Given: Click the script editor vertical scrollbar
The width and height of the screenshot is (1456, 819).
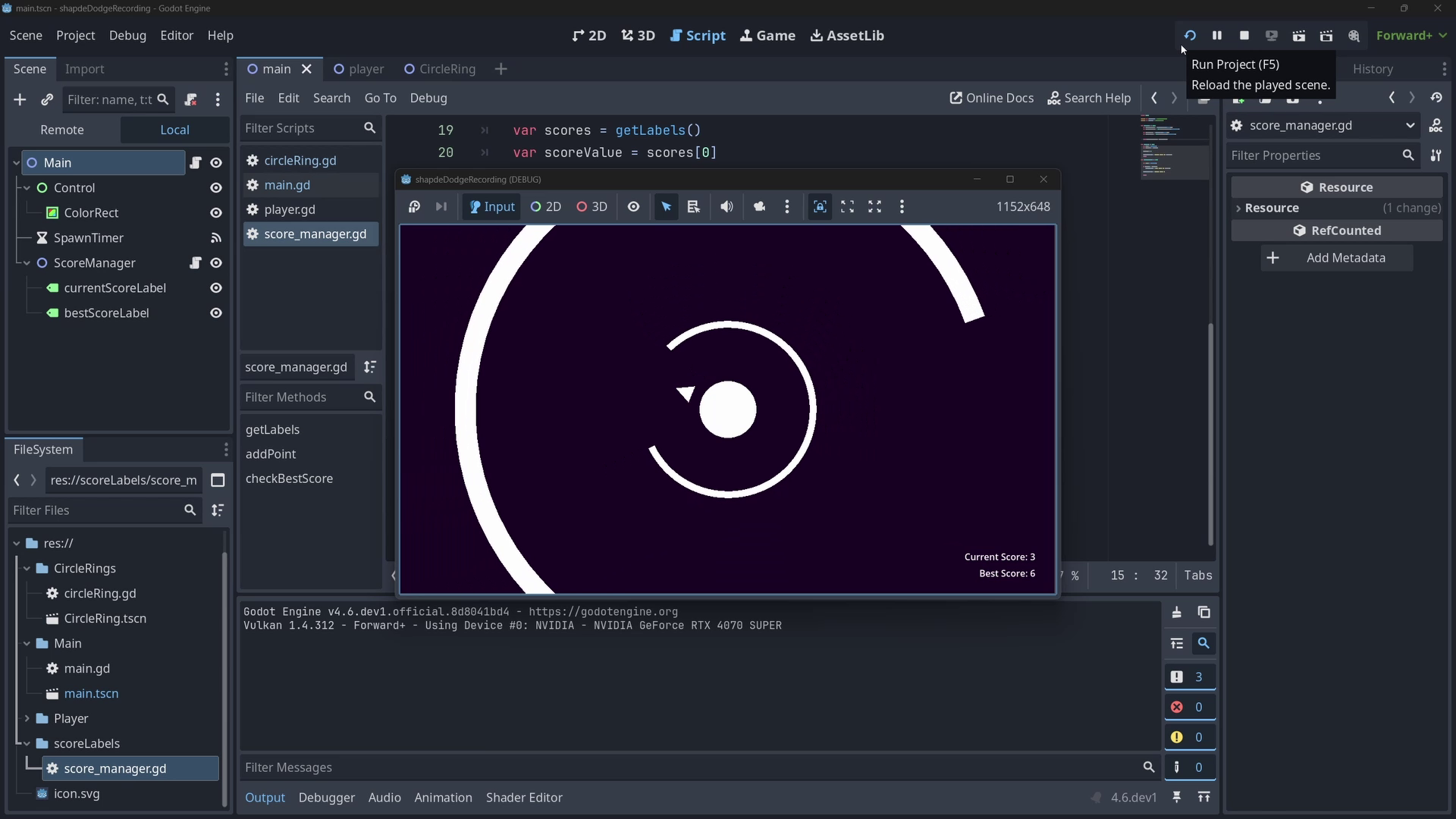Looking at the screenshot, I should [1210, 432].
